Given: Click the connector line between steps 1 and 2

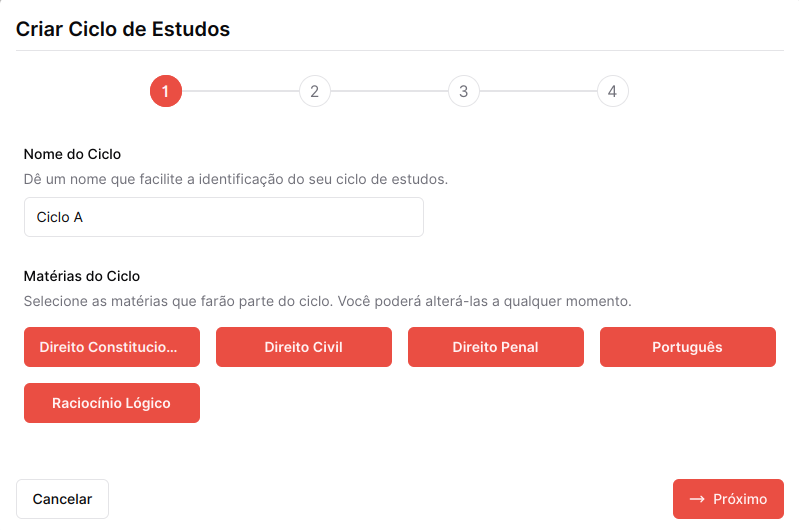Looking at the screenshot, I should pyautogui.click(x=240, y=92).
